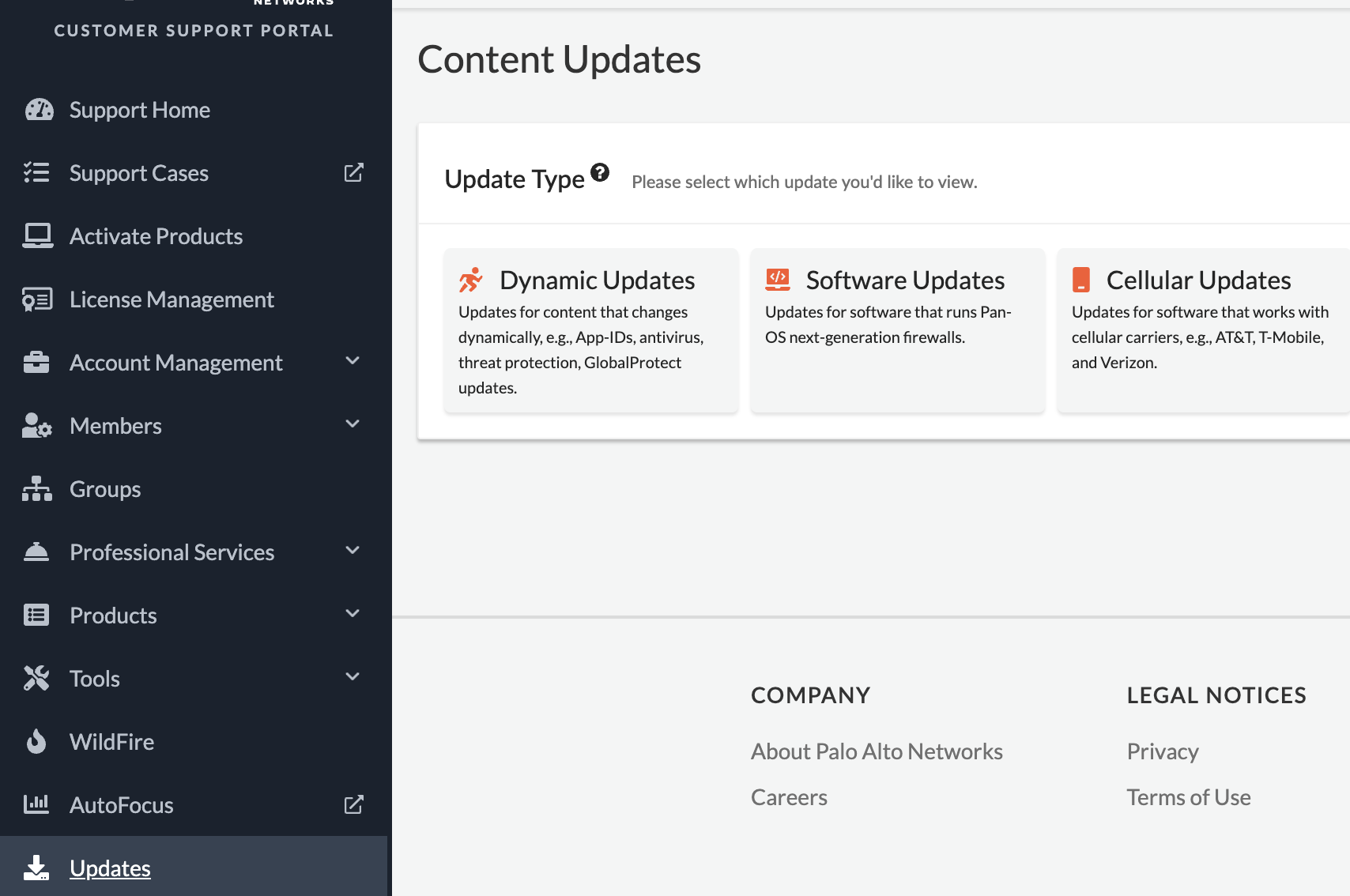Screen dimensions: 1350x896
Task: Expand the Professional Services chevron
Action: point(353,551)
